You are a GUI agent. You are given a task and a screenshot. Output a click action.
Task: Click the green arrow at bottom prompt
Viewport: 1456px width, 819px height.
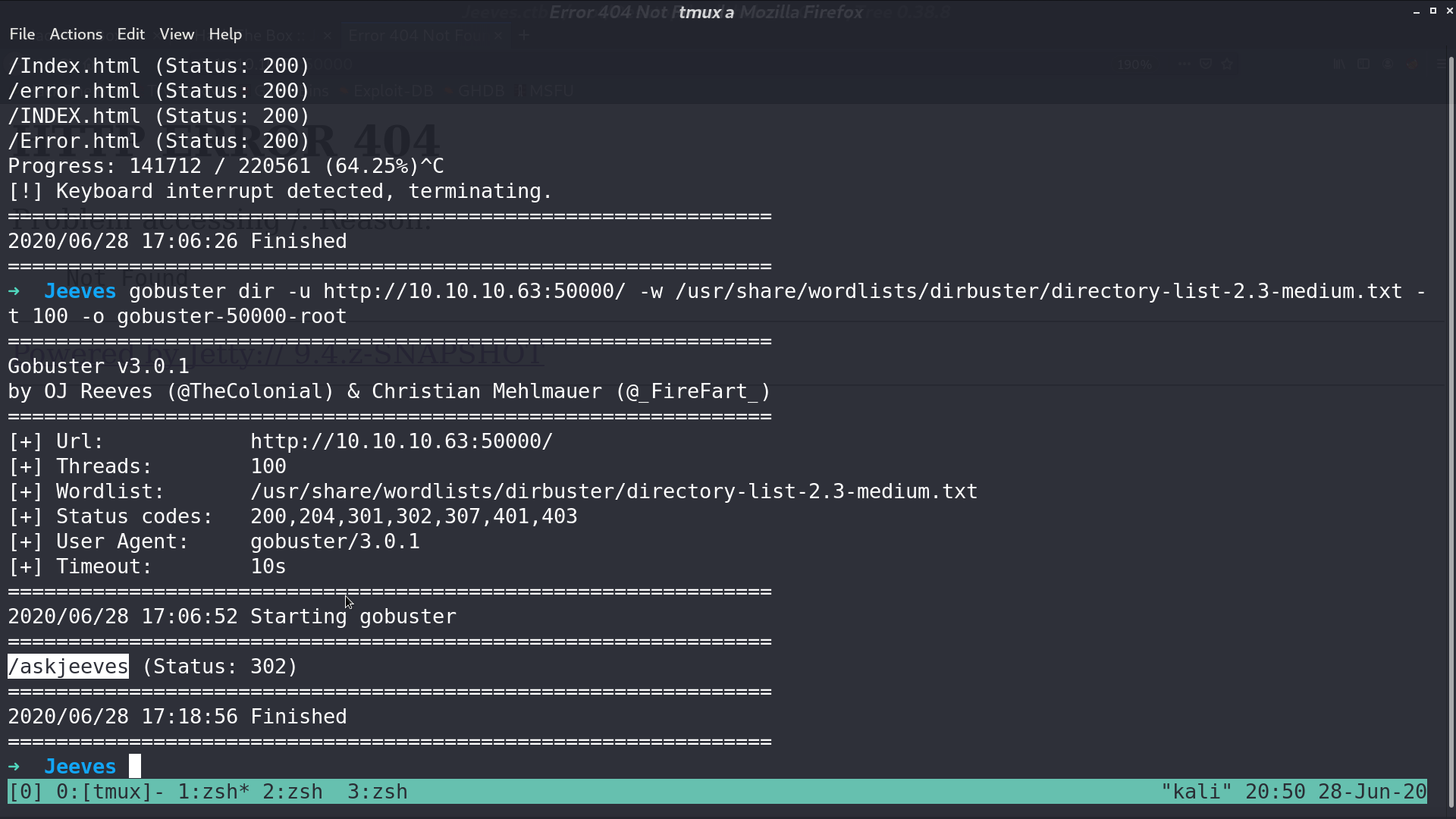click(x=14, y=767)
